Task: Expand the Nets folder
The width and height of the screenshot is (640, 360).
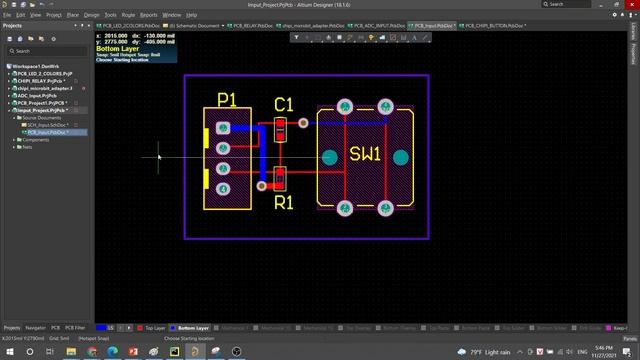Action: coord(14,147)
